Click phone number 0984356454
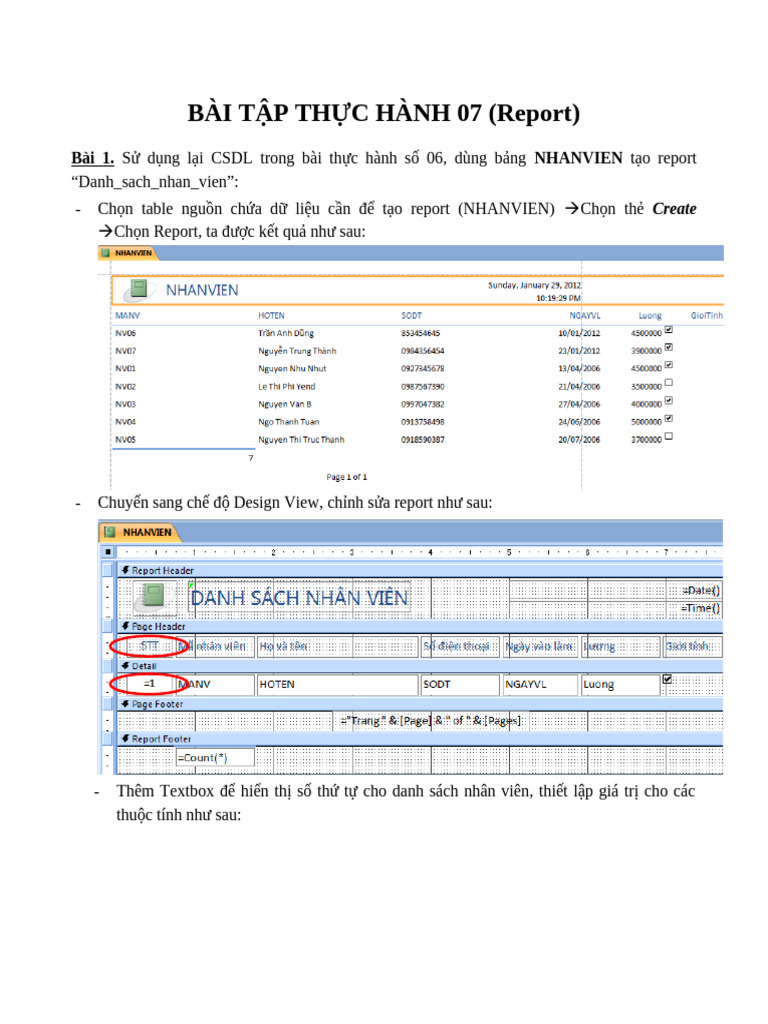 [423, 351]
